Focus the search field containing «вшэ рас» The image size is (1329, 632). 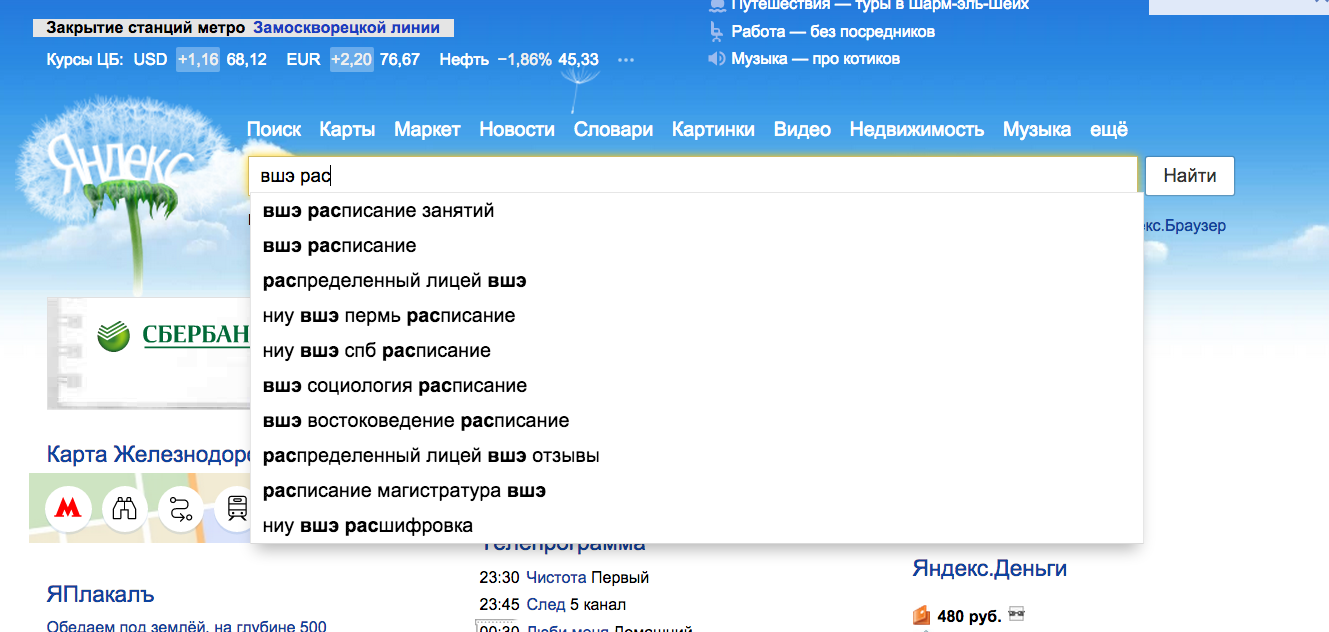693,176
